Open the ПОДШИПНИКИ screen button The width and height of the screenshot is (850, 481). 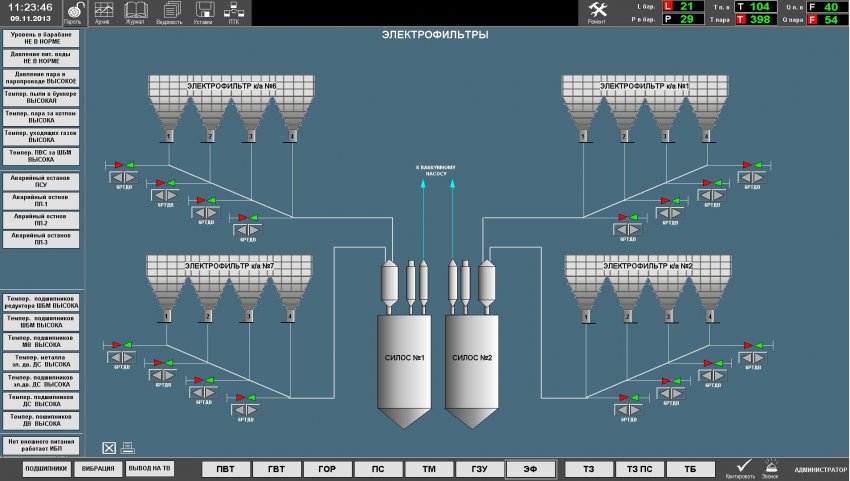tap(46, 469)
